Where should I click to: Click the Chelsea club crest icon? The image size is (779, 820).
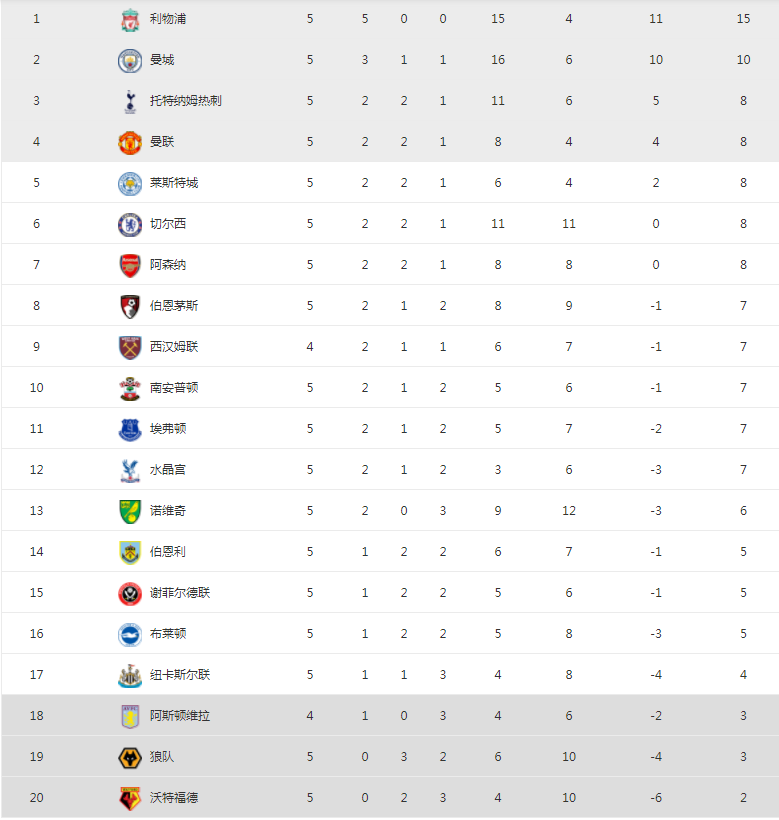130,224
